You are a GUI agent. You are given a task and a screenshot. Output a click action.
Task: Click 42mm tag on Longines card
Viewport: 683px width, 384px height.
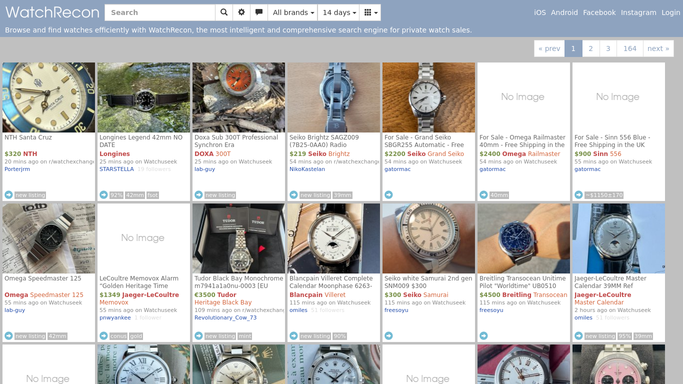(x=135, y=195)
